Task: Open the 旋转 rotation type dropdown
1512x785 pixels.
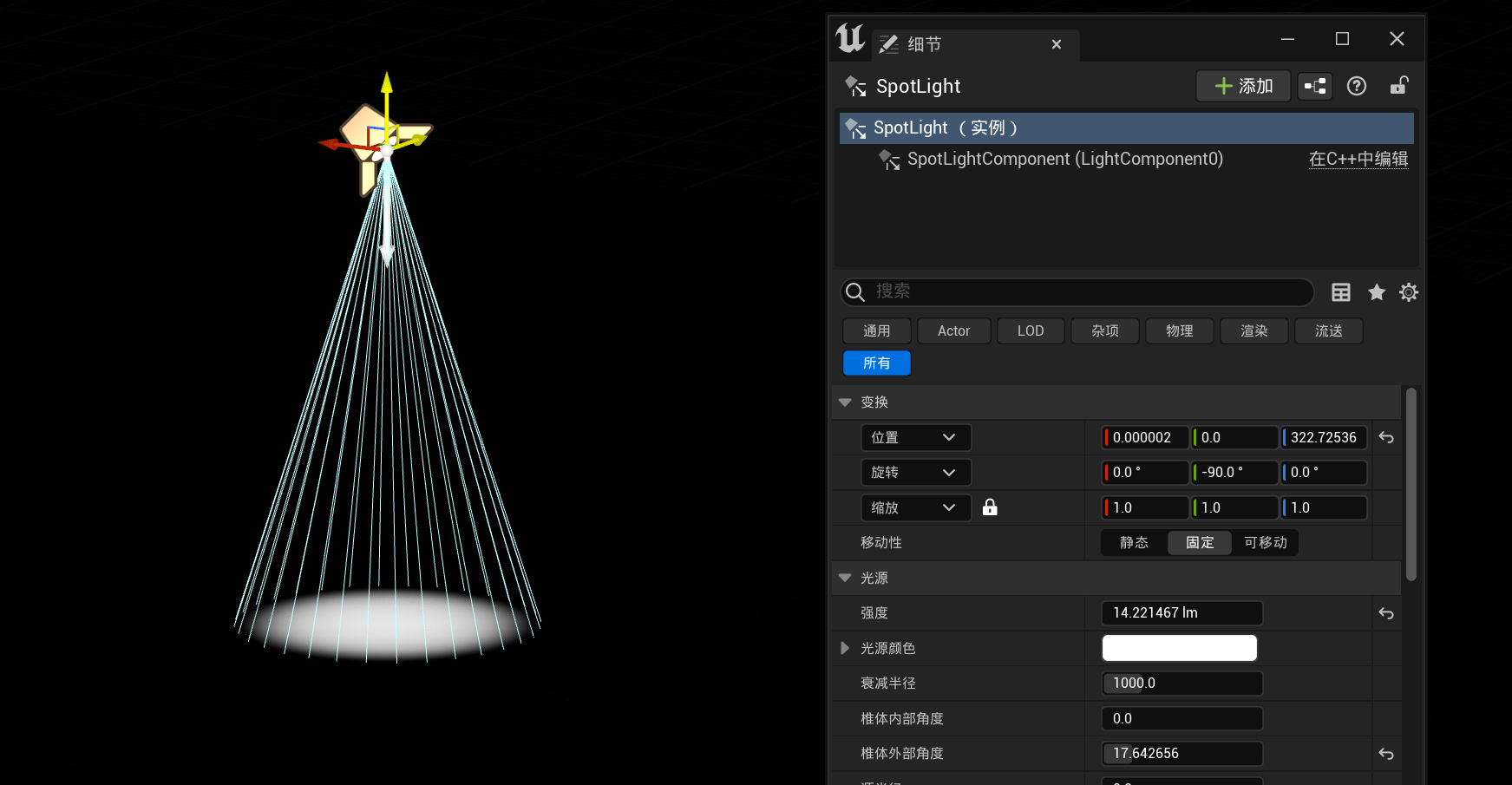Action: point(914,473)
